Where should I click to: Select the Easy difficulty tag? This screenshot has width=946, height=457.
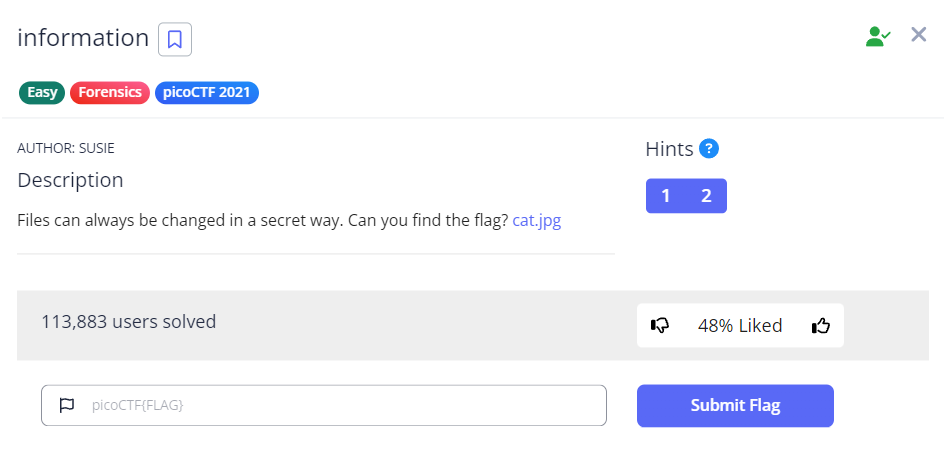coord(42,93)
